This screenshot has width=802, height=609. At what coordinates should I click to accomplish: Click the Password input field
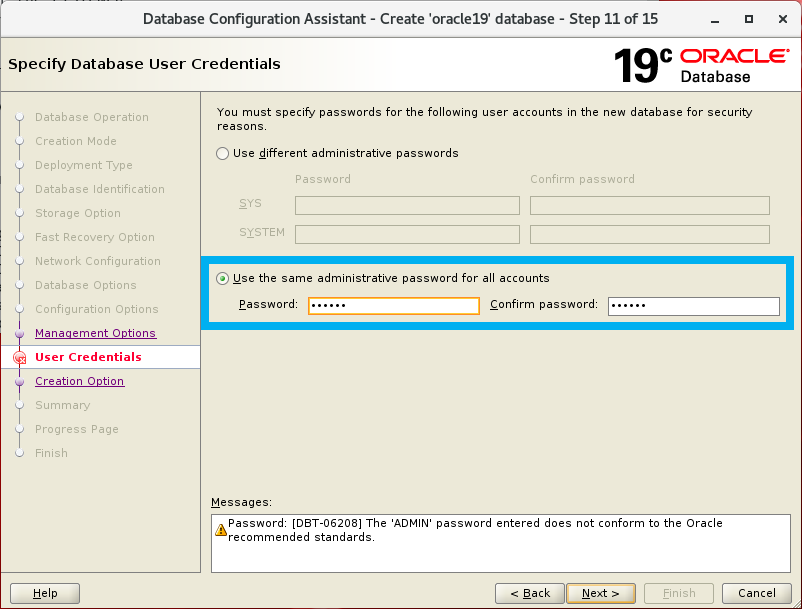click(x=393, y=306)
